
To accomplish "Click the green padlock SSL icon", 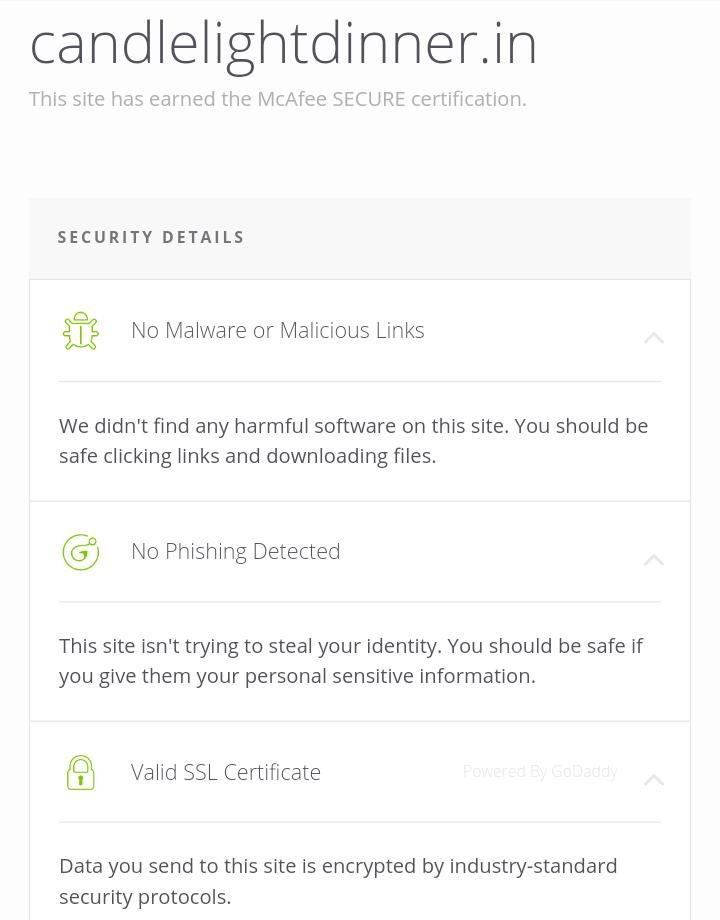I will tap(81, 773).
